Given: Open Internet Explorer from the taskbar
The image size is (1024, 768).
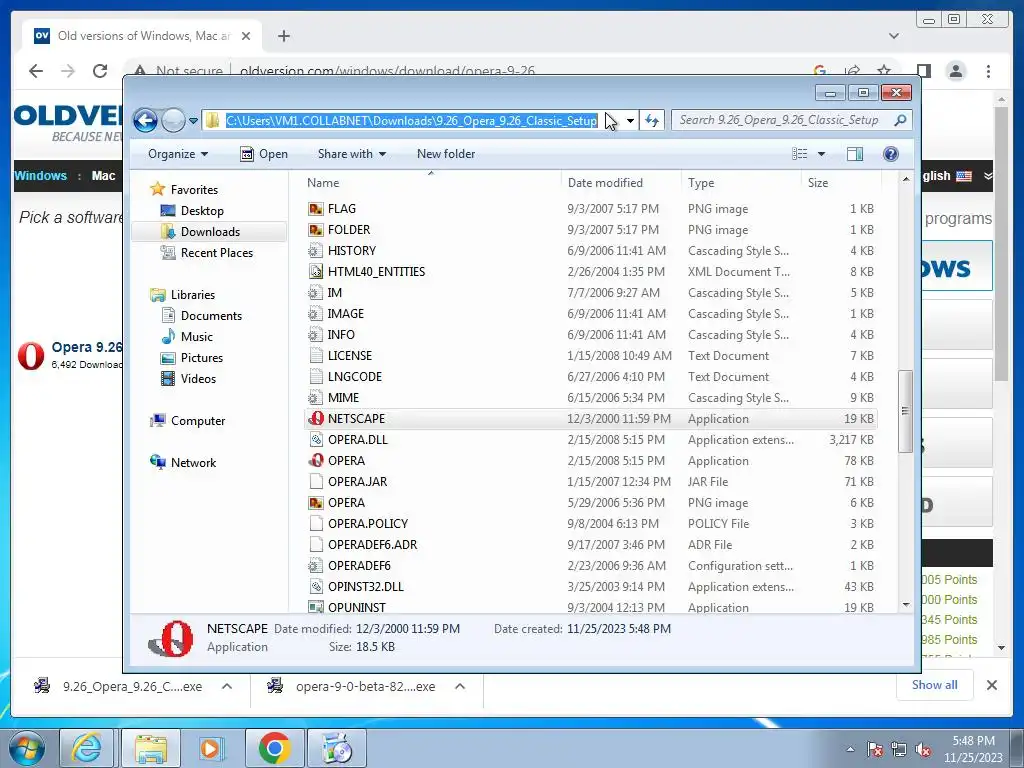Looking at the screenshot, I should [x=87, y=748].
